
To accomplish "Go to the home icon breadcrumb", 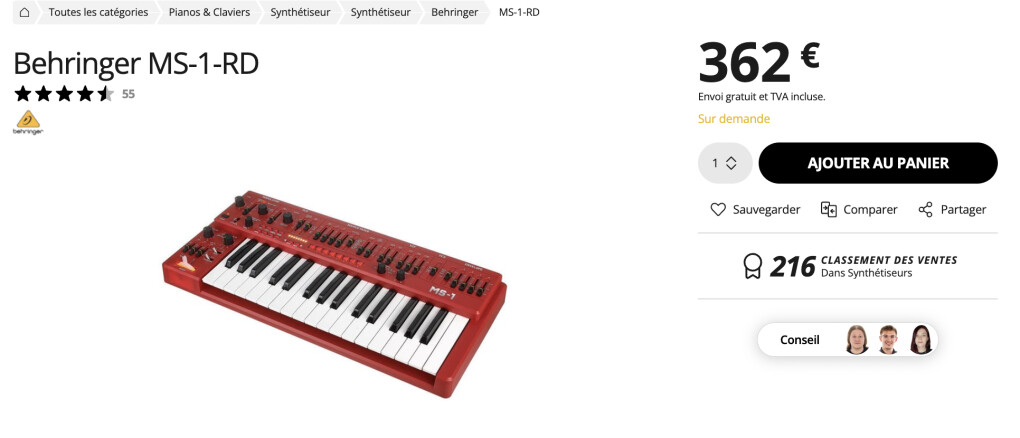I will (x=24, y=12).
